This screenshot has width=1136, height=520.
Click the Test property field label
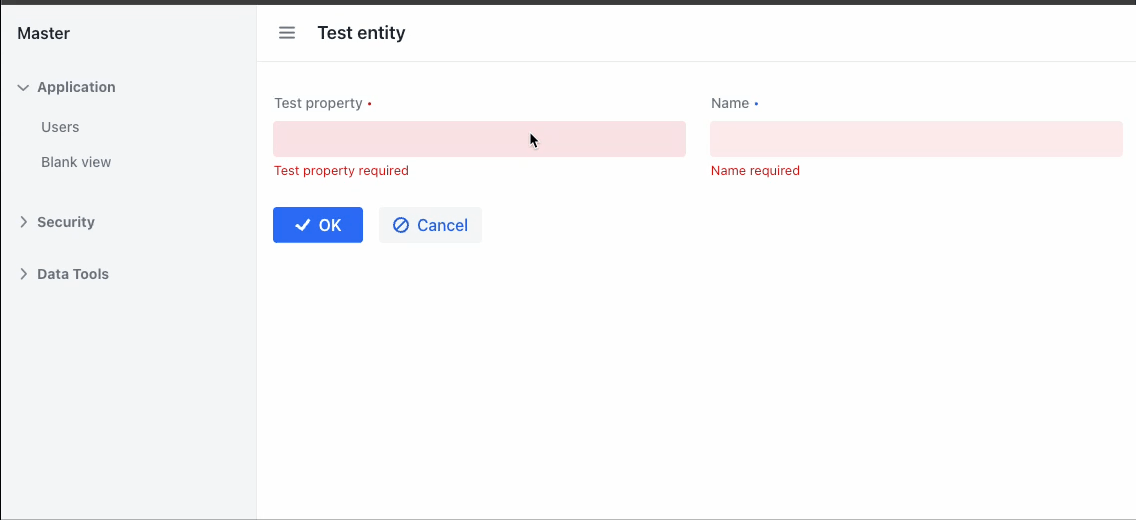pos(318,103)
